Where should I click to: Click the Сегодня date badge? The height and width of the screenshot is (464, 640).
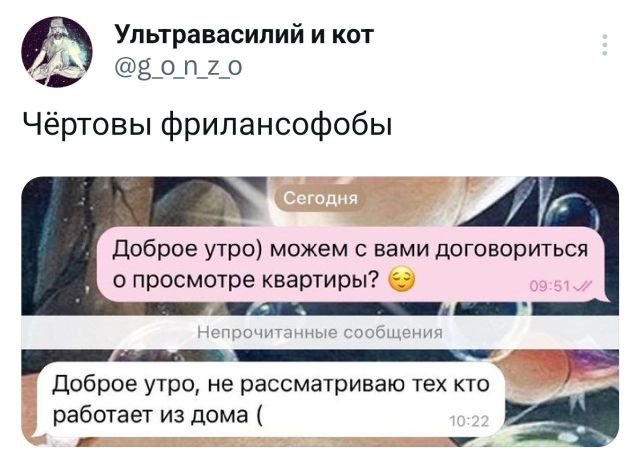[x=320, y=199]
